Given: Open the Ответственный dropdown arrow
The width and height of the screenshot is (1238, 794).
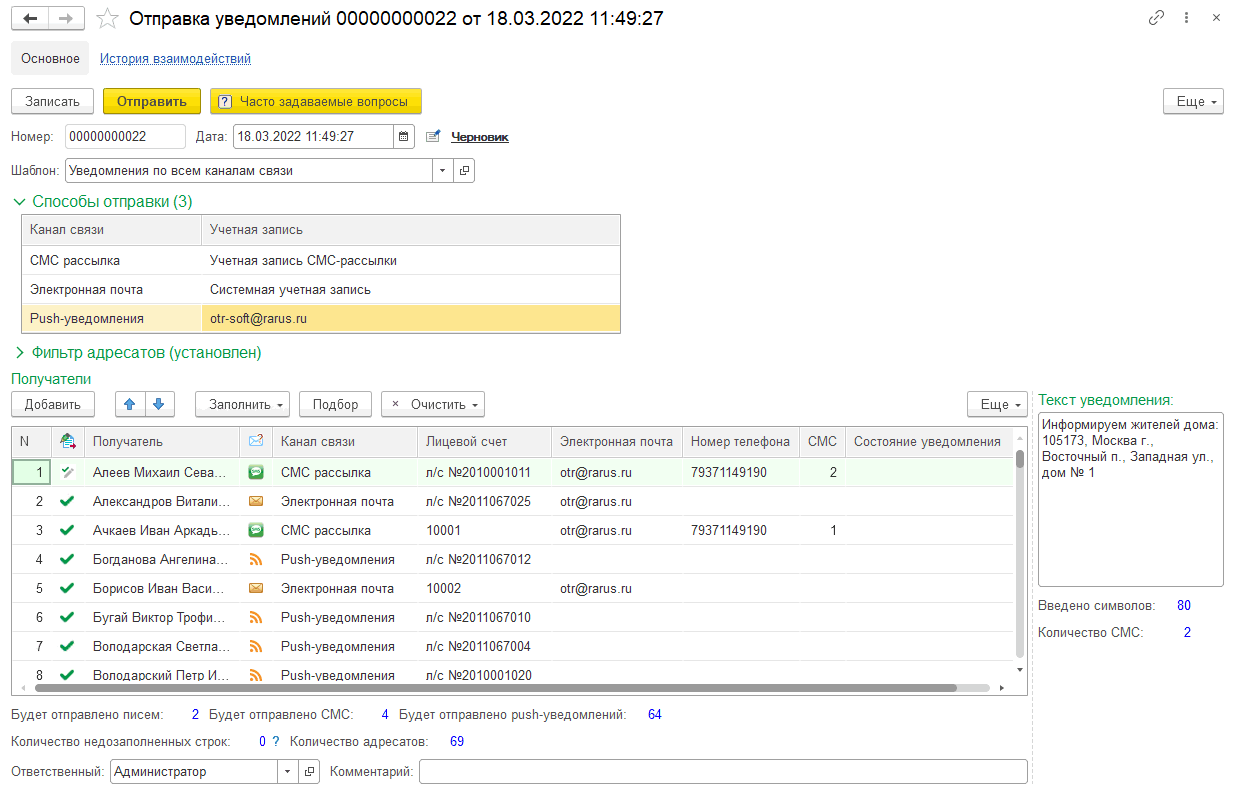Looking at the screenshot, I should (288, 772).
